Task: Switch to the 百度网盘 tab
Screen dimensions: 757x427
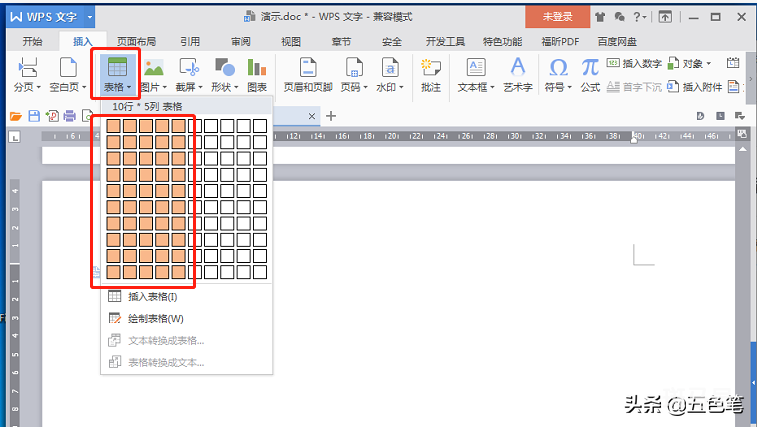Action: 617,42
